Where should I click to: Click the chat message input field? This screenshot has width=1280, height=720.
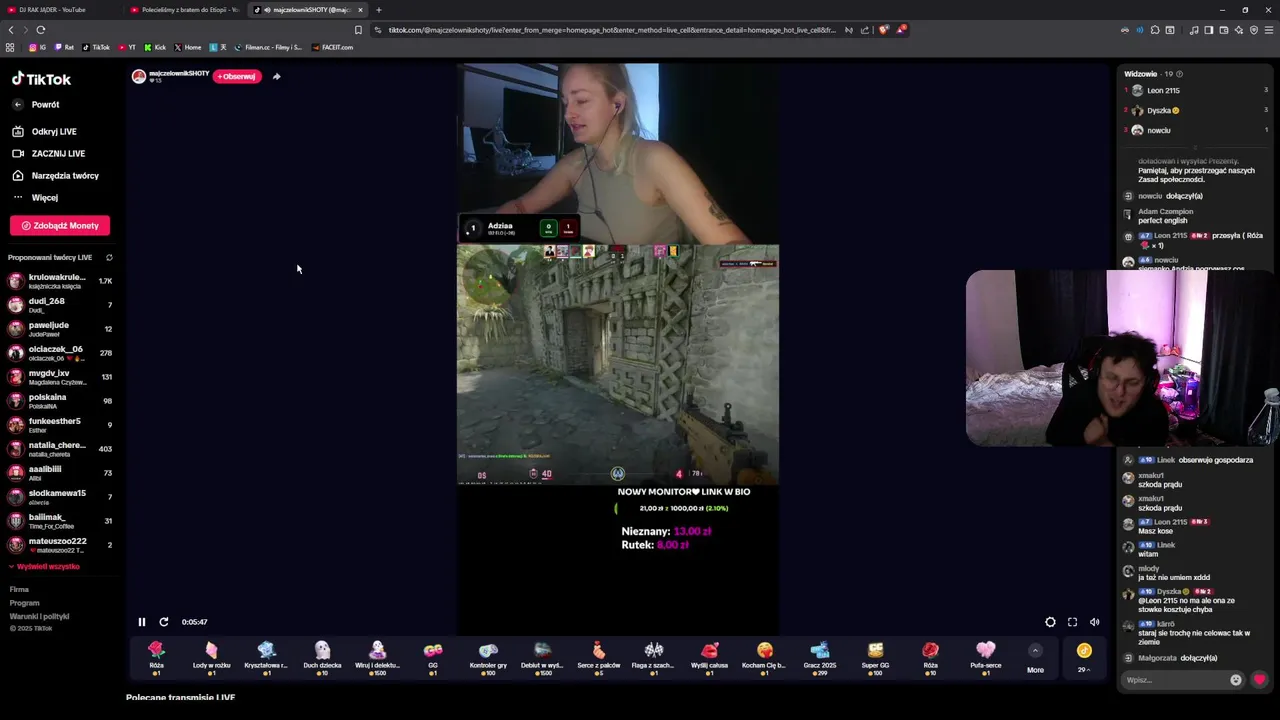click(x=1176, y=680)
